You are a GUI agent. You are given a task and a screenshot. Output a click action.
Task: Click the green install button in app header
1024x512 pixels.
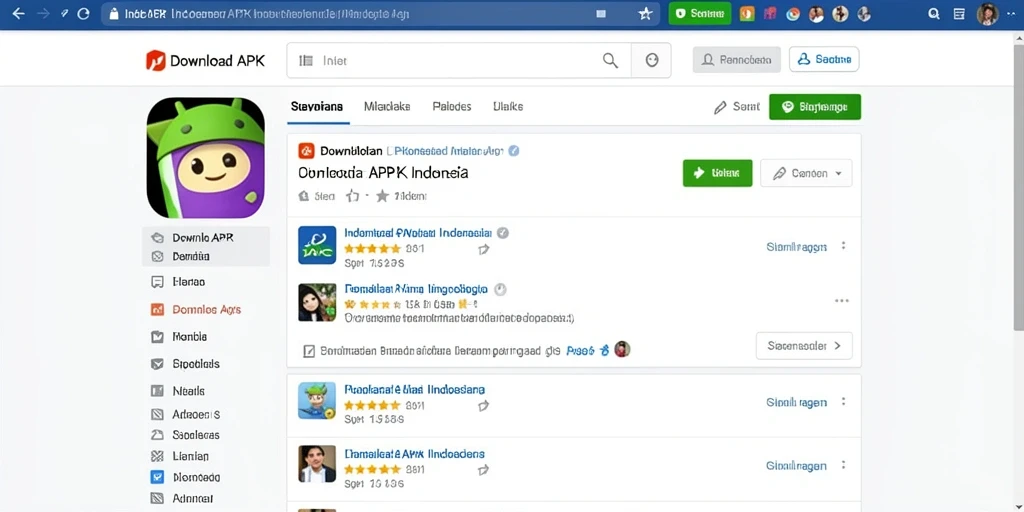(x=717, y=173)
